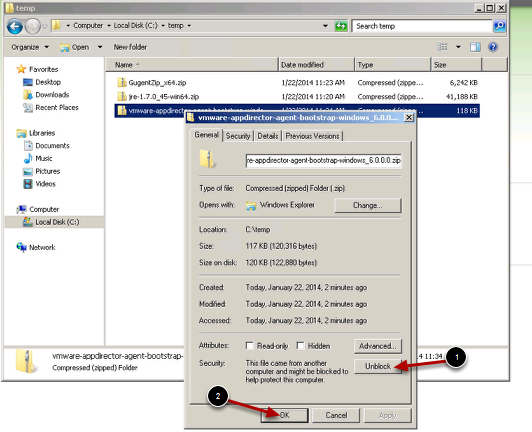This screenshot has width=532, height=432.
Task: Open the dropdown arrow next to Open
Action: (100, 47)
